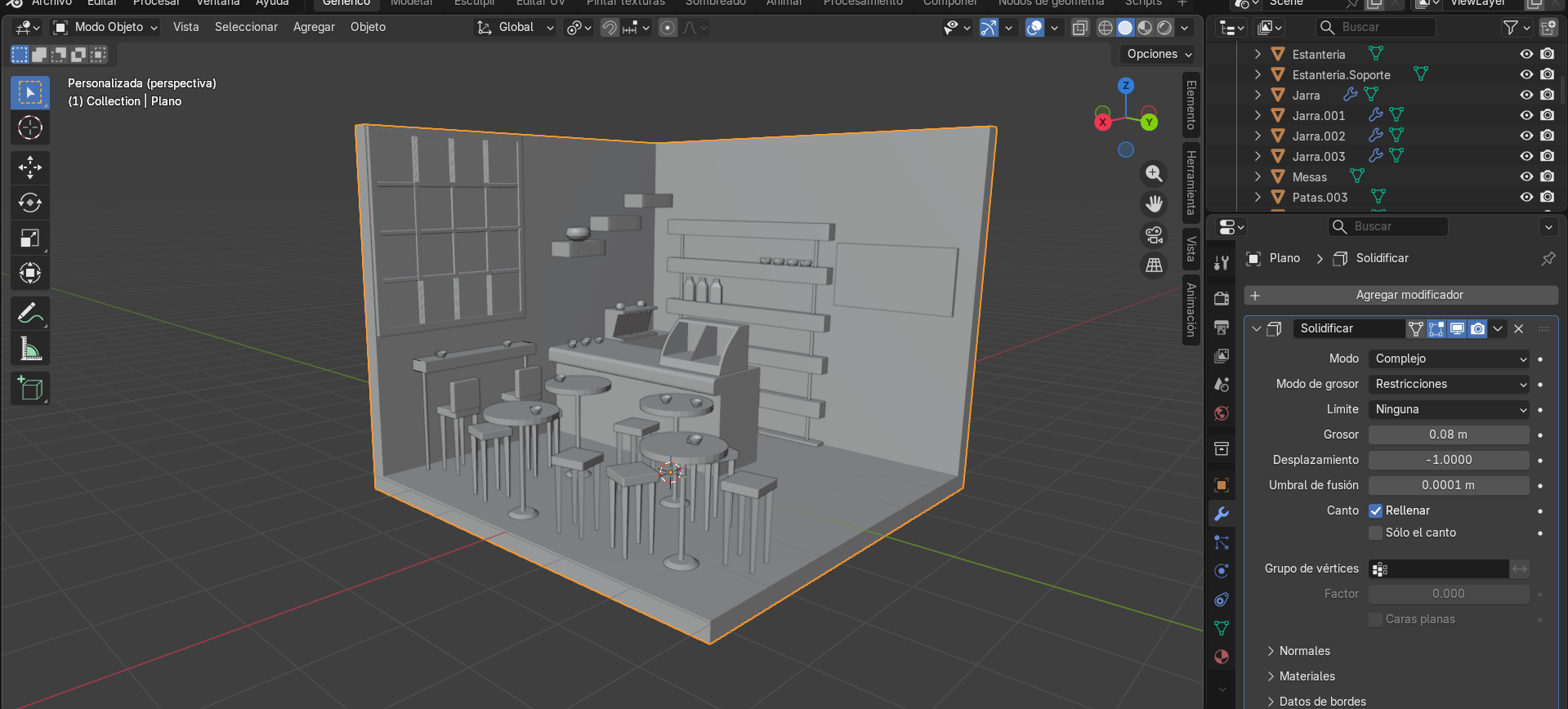Open the Objeto menu

click(368, 27)
